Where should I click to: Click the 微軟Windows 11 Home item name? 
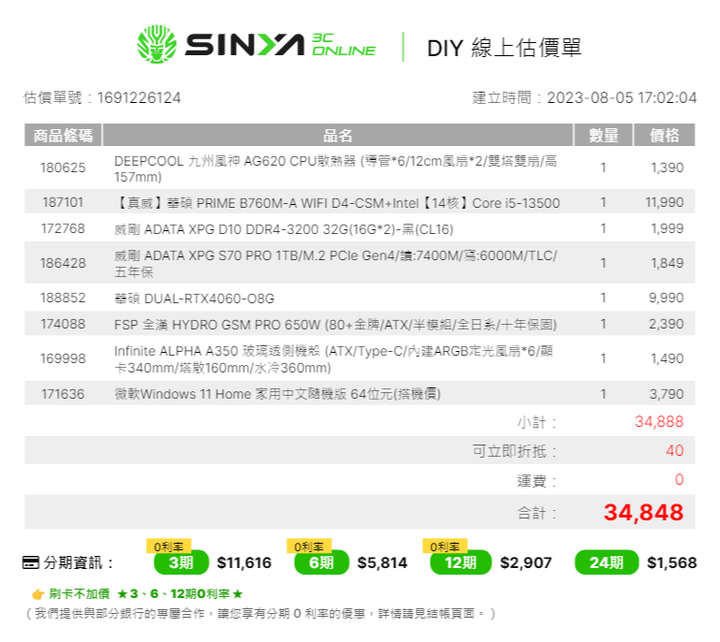click(x=277, y=394)
